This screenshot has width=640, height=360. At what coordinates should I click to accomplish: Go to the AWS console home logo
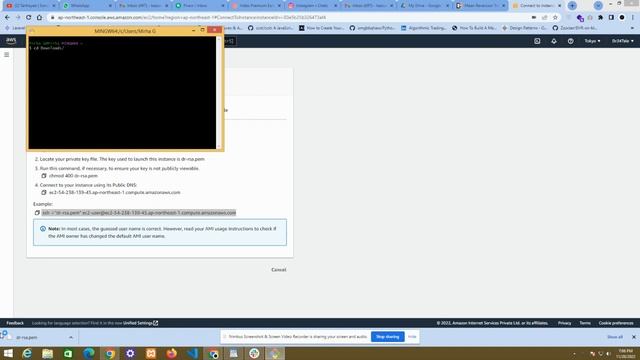(x=11, y=41)
